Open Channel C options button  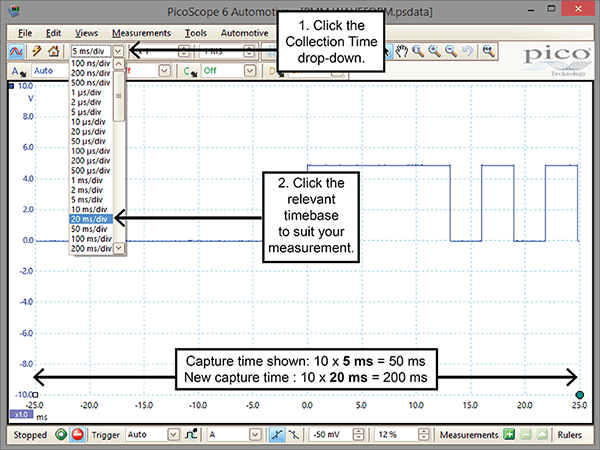[190, 71]
